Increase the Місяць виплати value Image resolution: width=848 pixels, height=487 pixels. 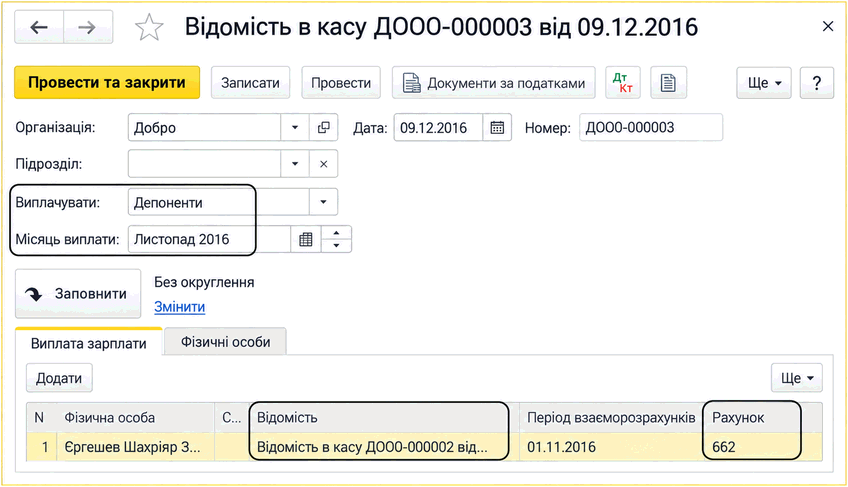click(336, 233)
